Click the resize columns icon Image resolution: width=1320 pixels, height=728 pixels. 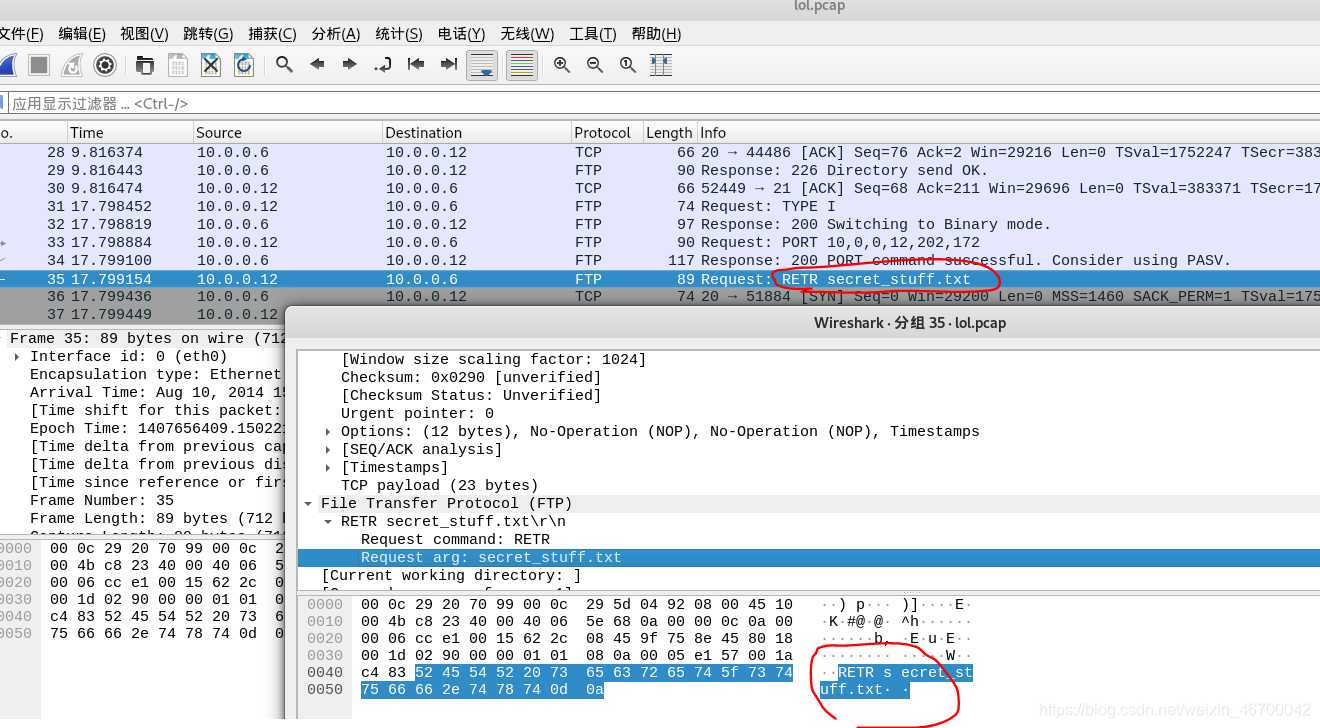click(x=661, y=65)
